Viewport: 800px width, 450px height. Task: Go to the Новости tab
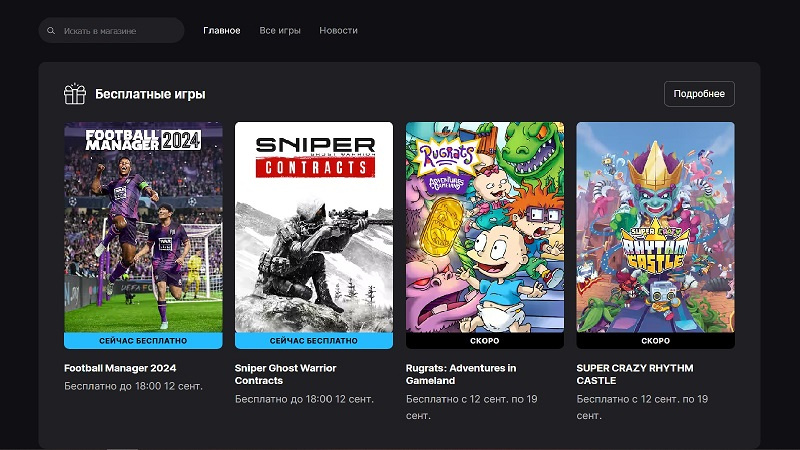[x=338, y=31]
